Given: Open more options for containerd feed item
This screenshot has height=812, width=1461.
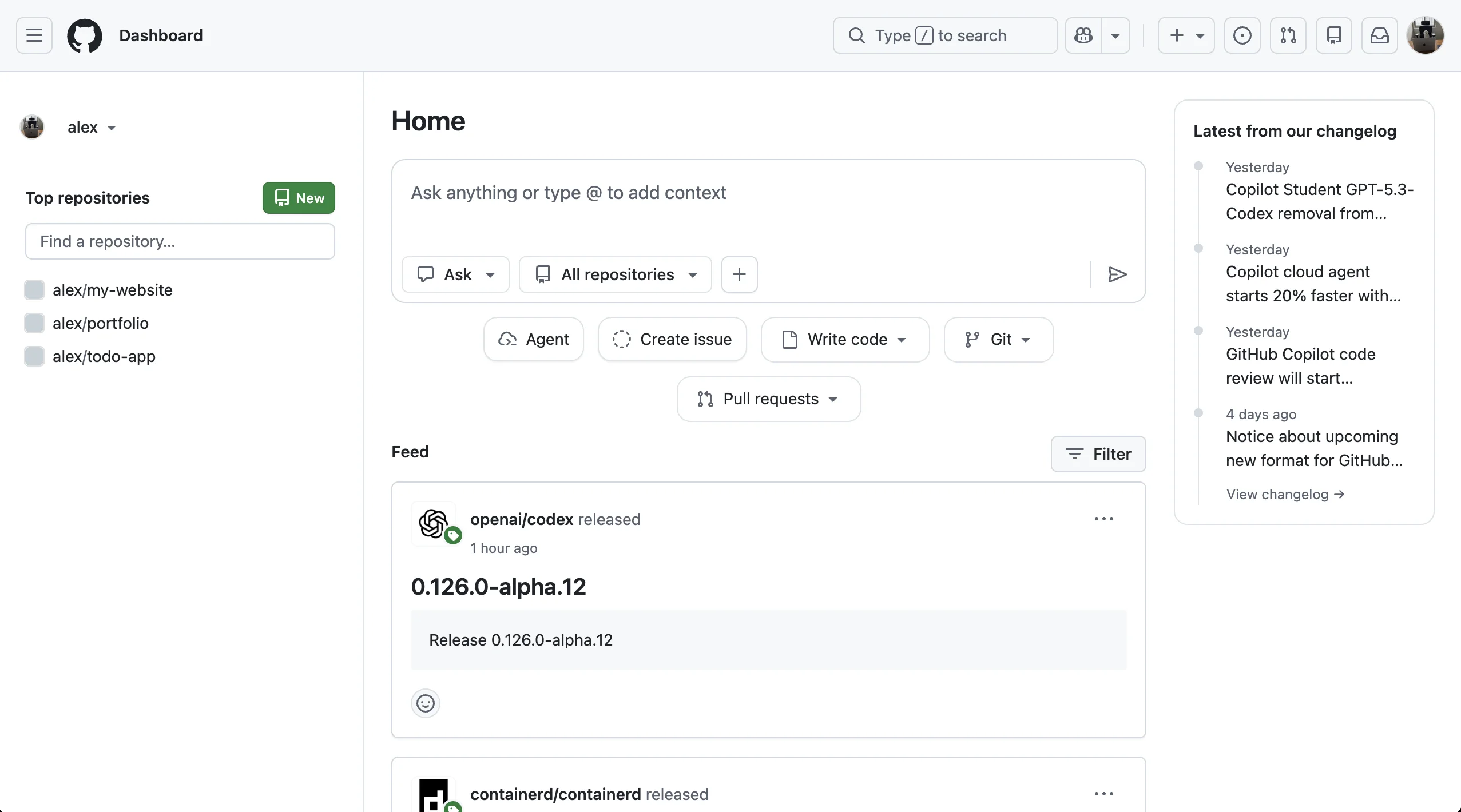Looking at the screenshot, I should click(x=1104, y=794).
